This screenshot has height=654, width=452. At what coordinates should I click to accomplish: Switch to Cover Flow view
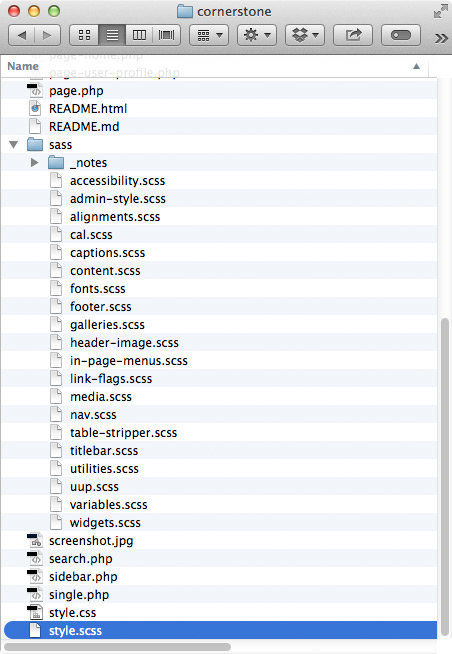click(x=166, y=35)
